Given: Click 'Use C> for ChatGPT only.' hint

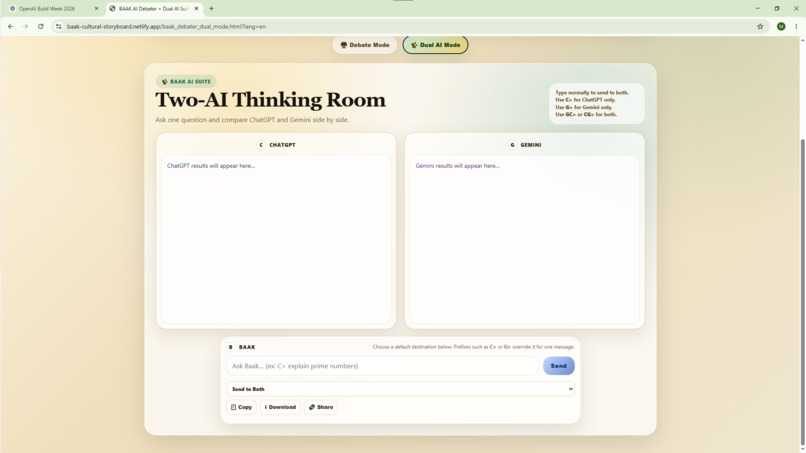Looking at the screenshot, I should pos(585,100).
